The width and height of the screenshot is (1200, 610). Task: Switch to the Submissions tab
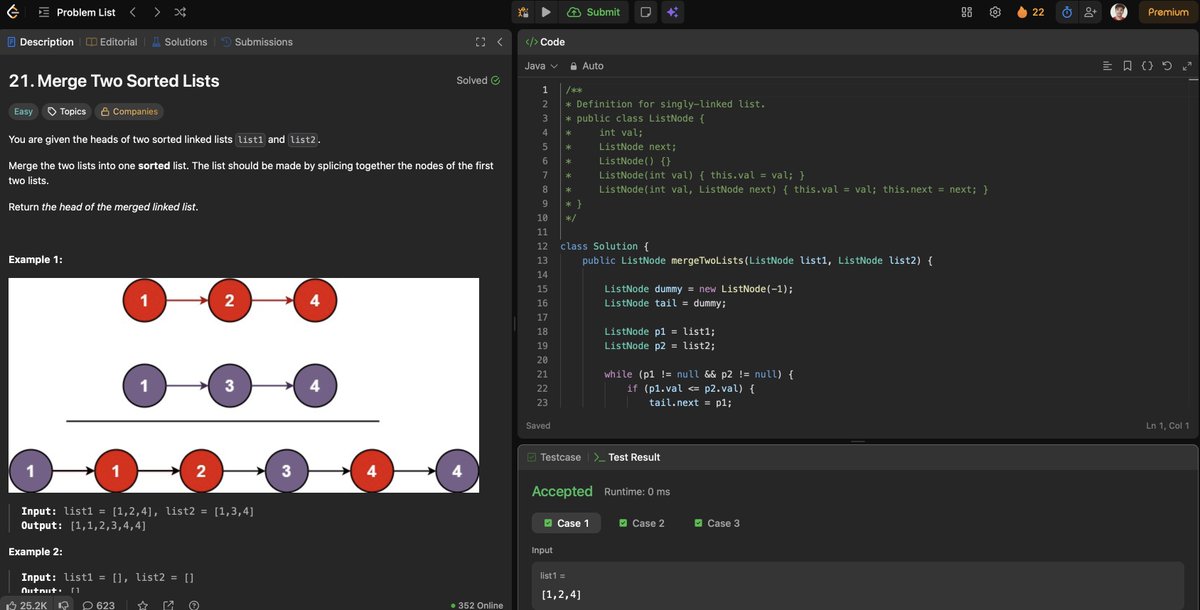pyautogui.click(x=257, y=42)
